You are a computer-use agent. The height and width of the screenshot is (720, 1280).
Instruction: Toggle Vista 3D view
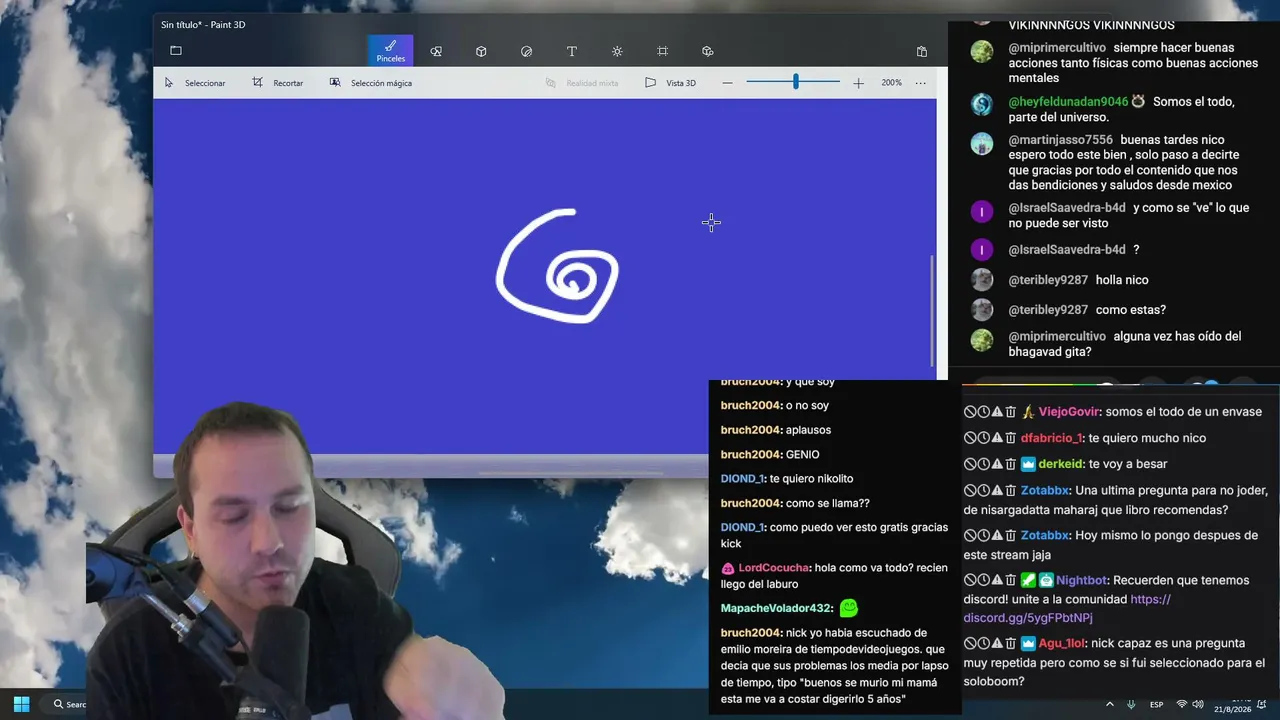(670, 83)
